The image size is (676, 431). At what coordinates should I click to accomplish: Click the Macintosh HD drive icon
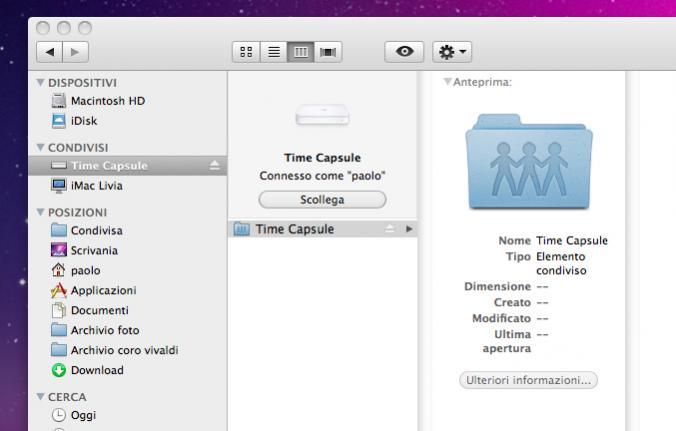[x=59, y=100]
